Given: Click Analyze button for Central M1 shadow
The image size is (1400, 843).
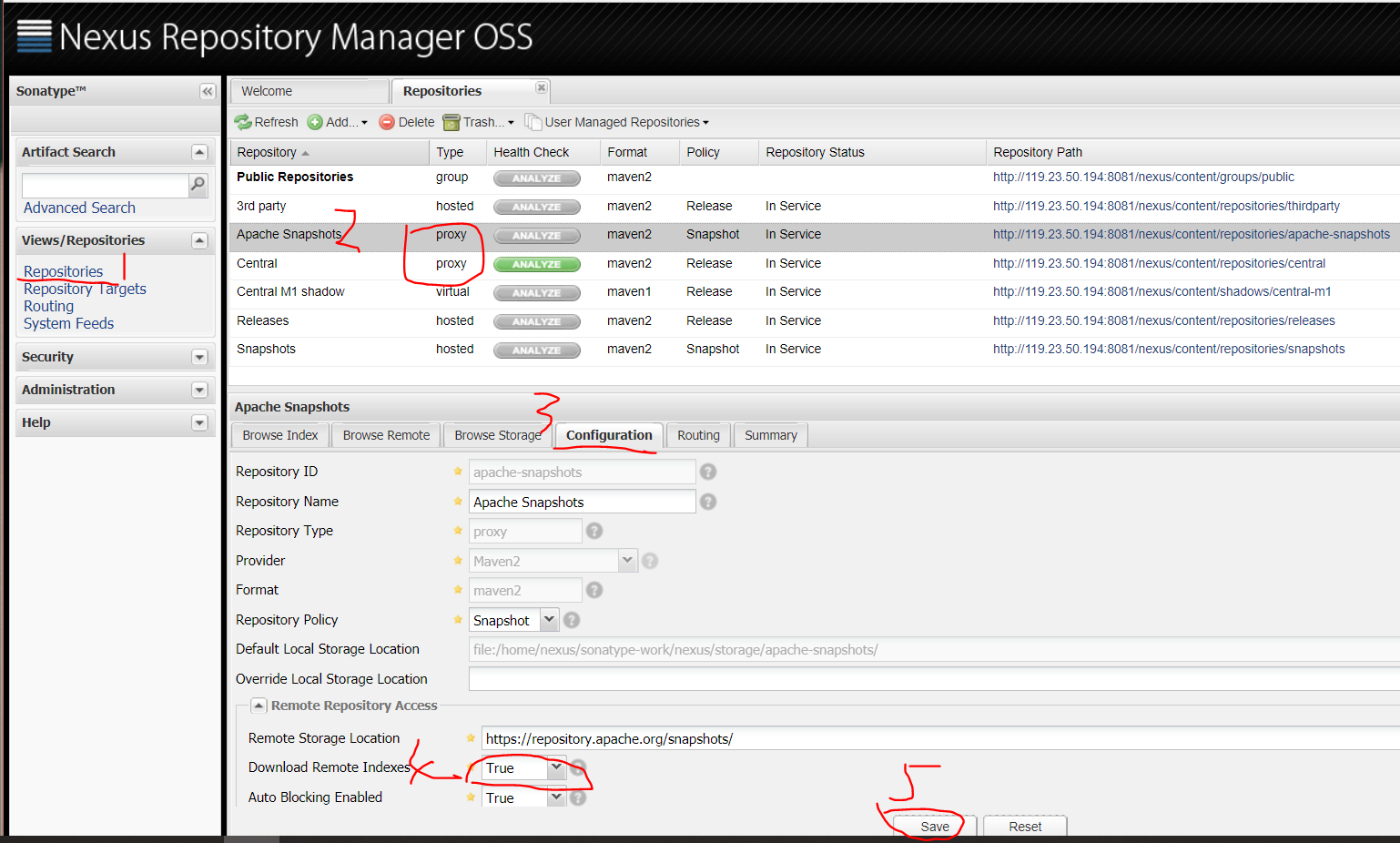Looking at the screenshot, I should (x=536, y=293).
